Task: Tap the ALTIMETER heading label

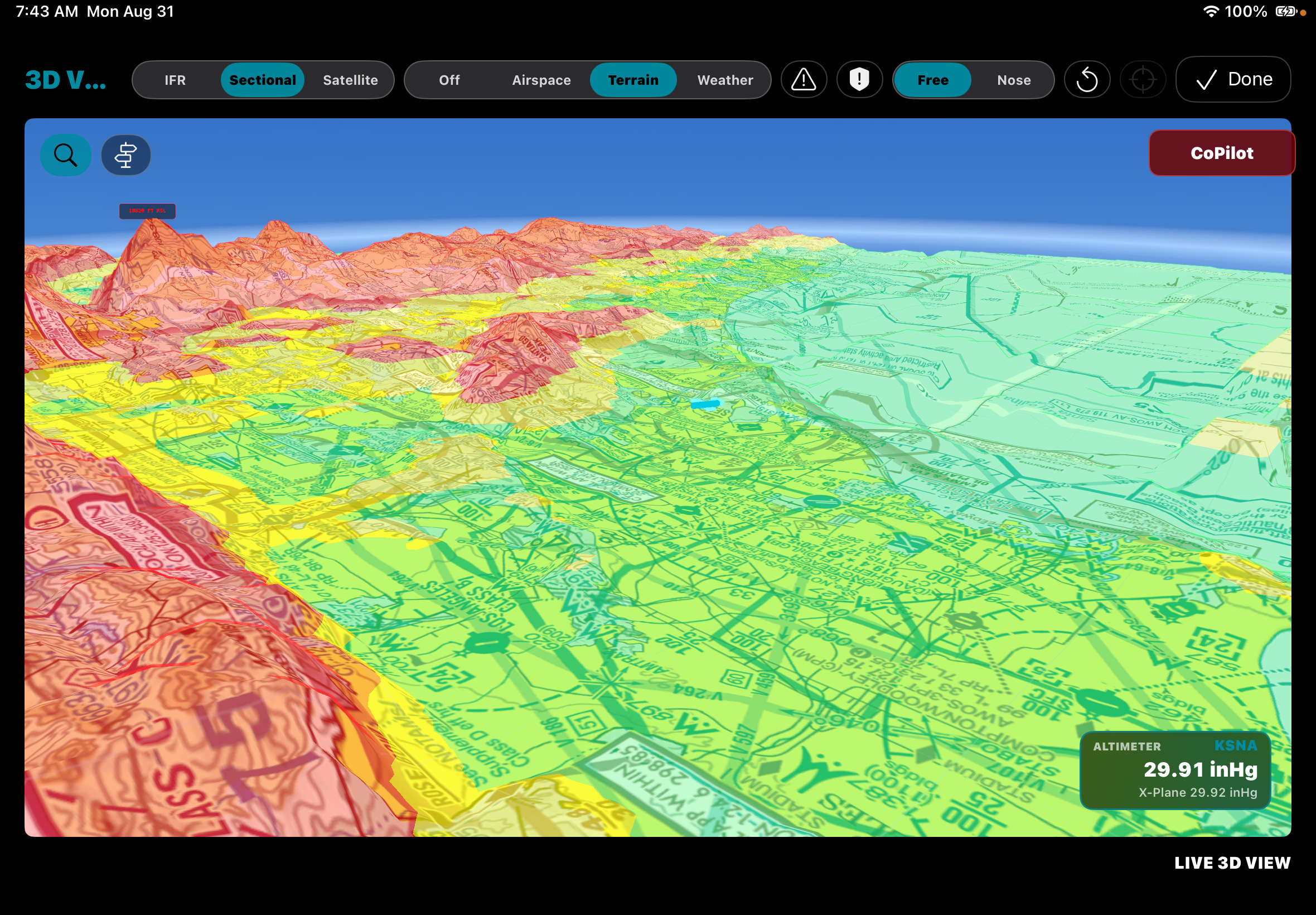Action: click(x=1126, y=747)
